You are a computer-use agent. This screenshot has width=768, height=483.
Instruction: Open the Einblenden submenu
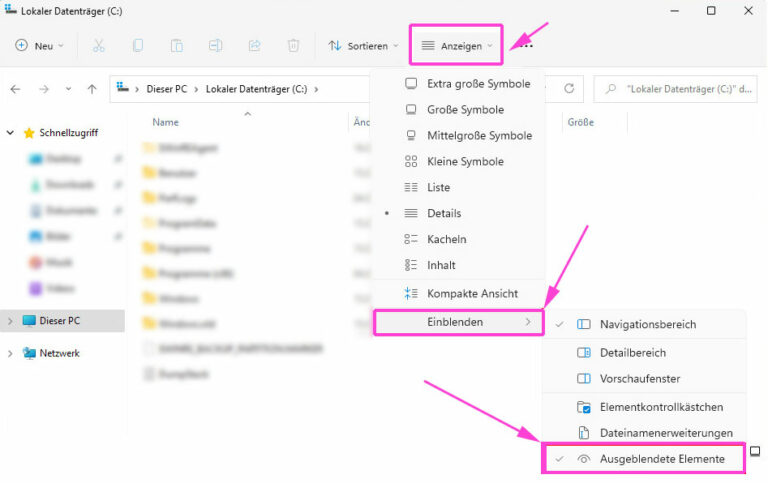pyautogui.click(x=458, y=322)
